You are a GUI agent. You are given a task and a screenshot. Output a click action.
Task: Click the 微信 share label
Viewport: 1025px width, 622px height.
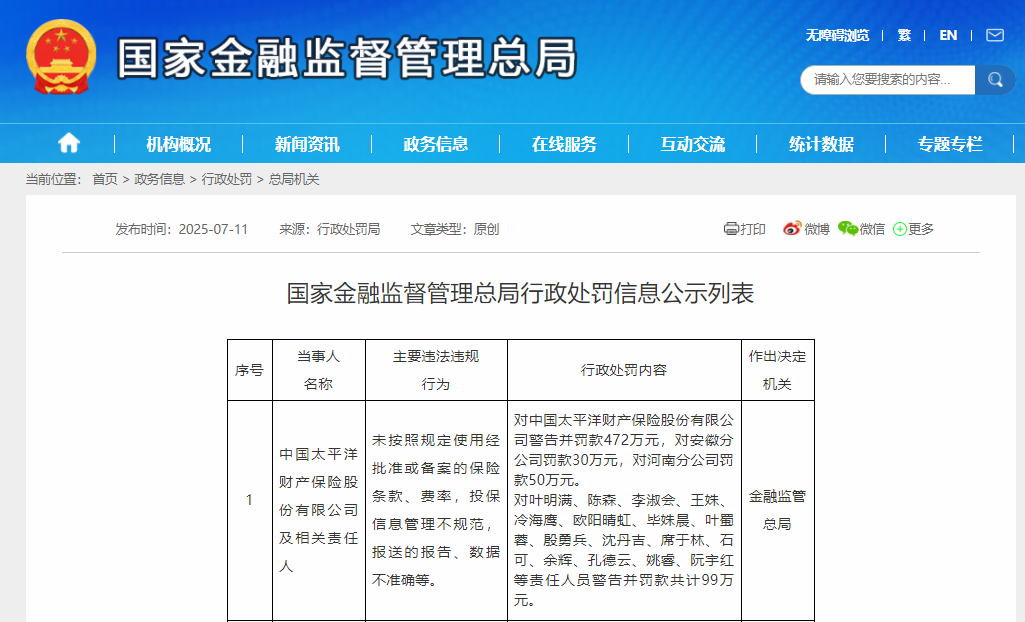point(873,229)
